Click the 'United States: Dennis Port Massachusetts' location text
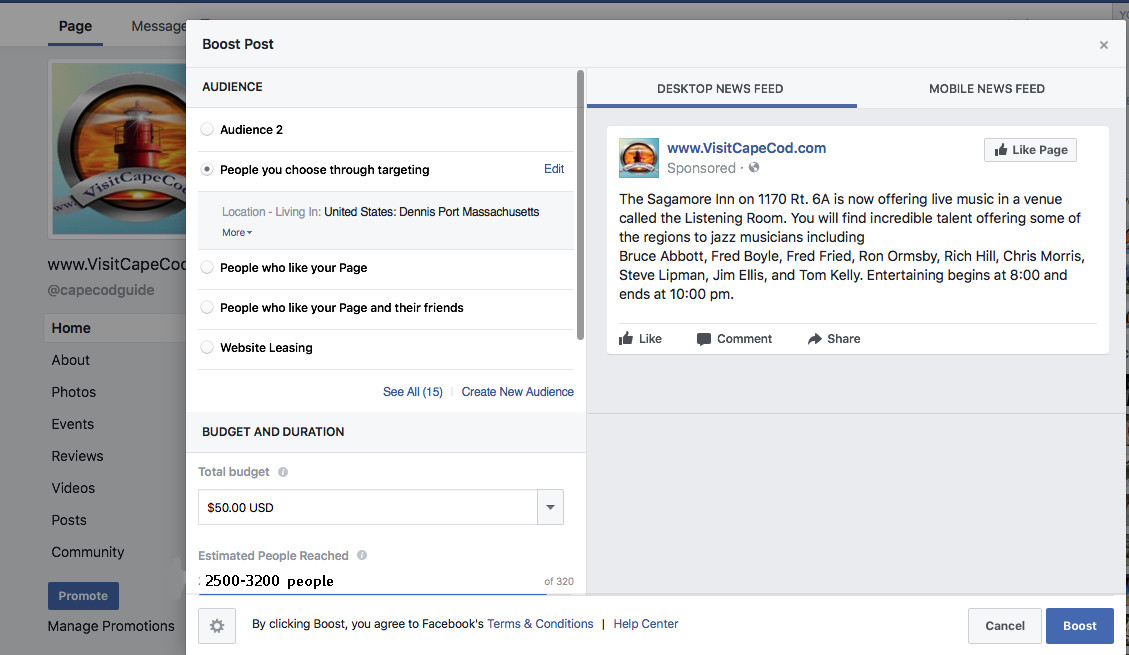This screenshot has height=655, width=1129. (x=431, y=212)
